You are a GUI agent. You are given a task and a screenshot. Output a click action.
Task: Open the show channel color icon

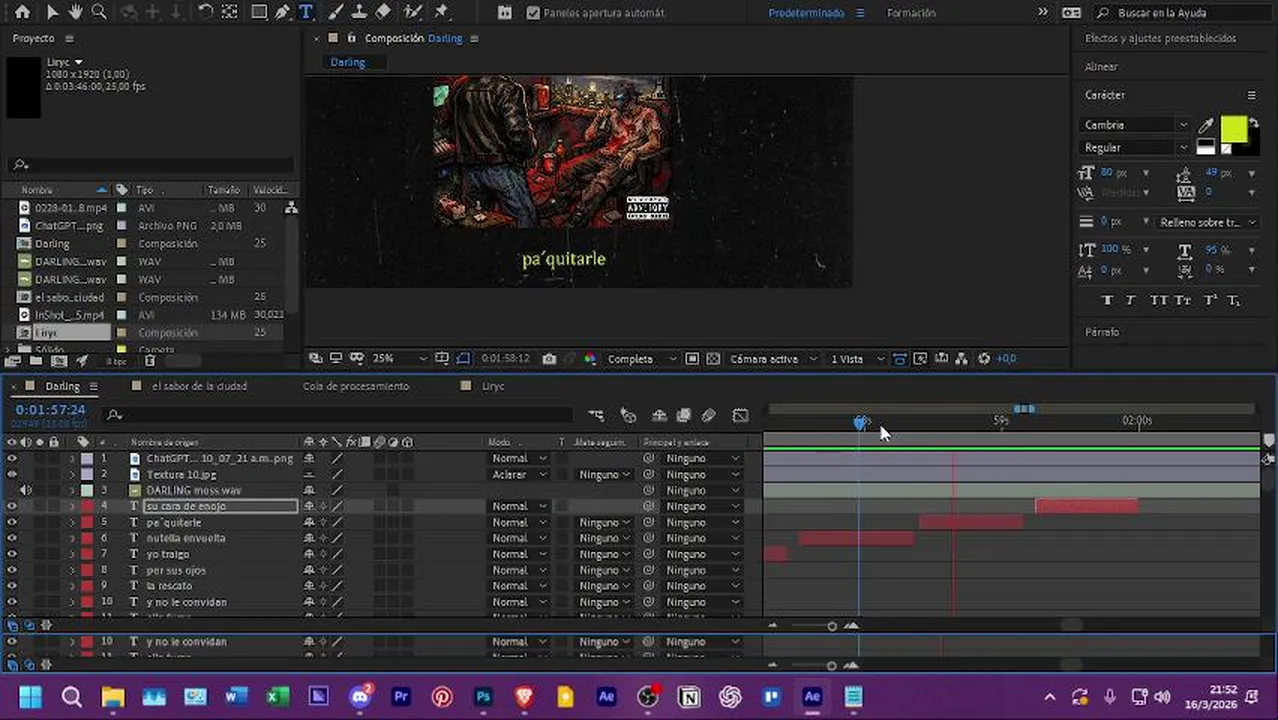click(590, 358)
